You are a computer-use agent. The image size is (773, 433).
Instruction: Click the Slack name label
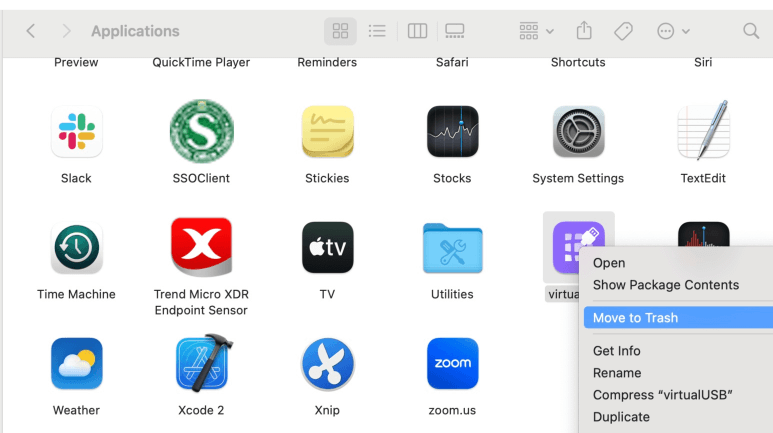click(76, 178)
